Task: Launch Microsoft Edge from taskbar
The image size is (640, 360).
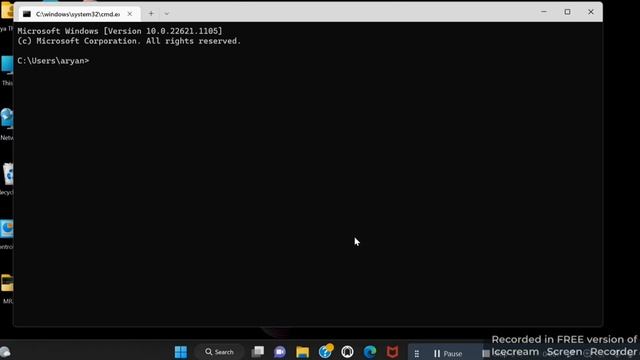Action: coord(370,352)
